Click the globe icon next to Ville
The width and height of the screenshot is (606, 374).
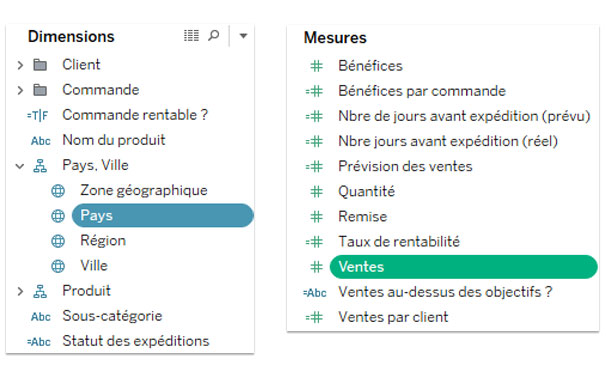click(58, 266)
